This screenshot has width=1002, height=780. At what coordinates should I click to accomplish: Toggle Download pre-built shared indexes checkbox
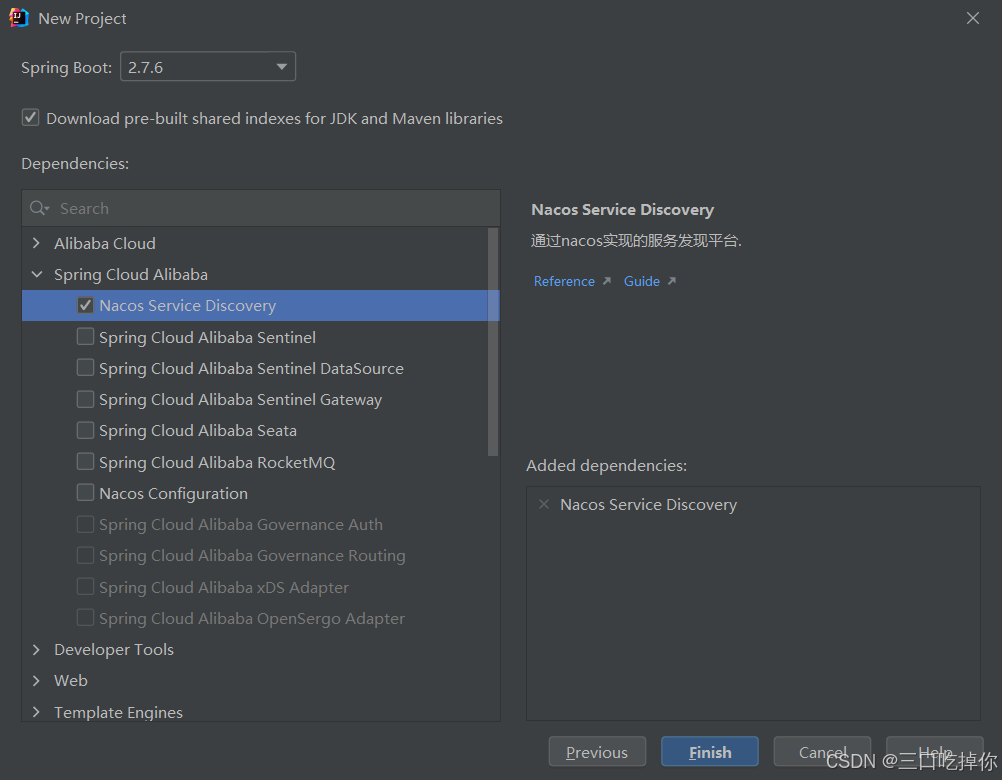coord(30,118)
